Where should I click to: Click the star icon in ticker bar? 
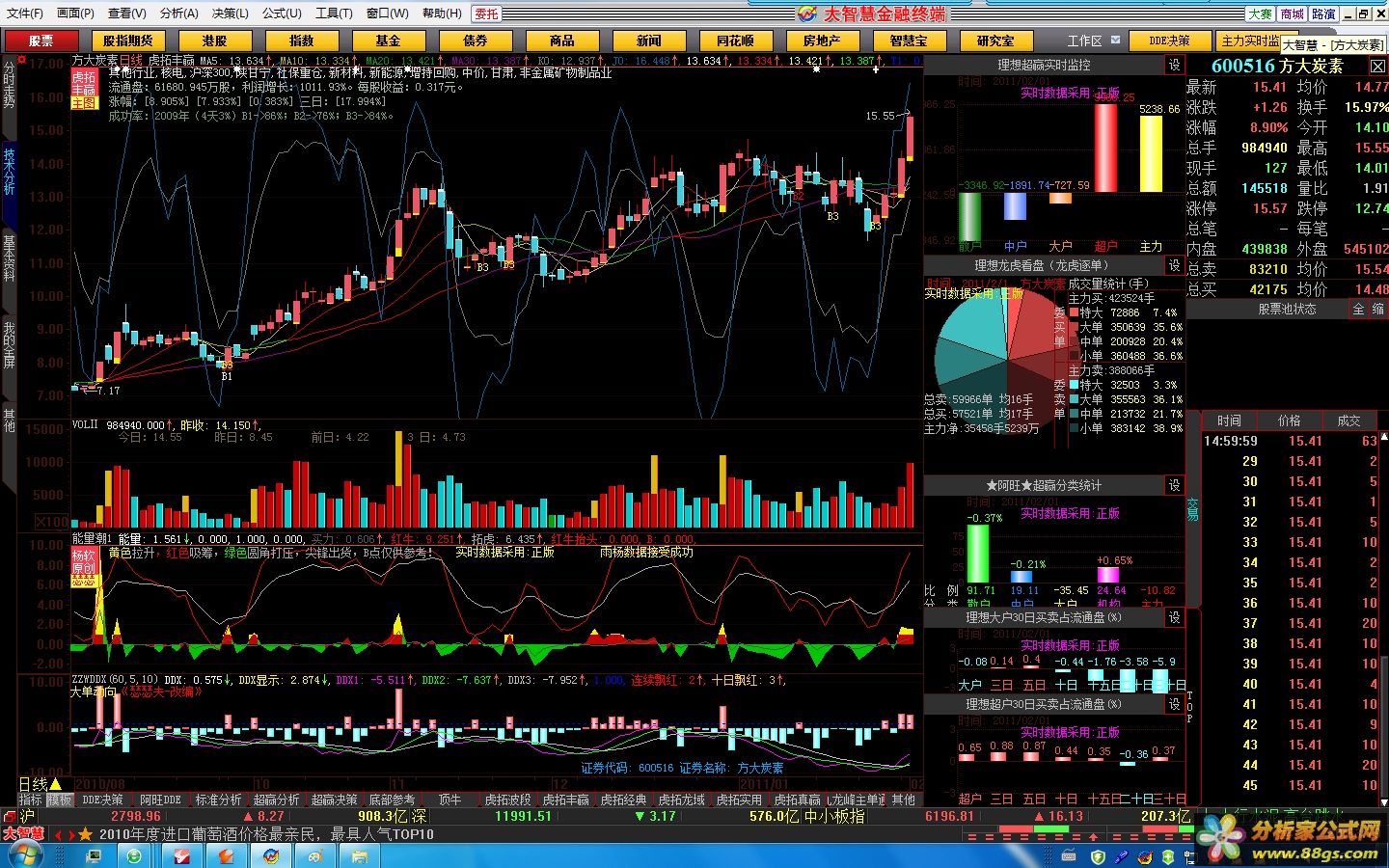coord(86,834)
